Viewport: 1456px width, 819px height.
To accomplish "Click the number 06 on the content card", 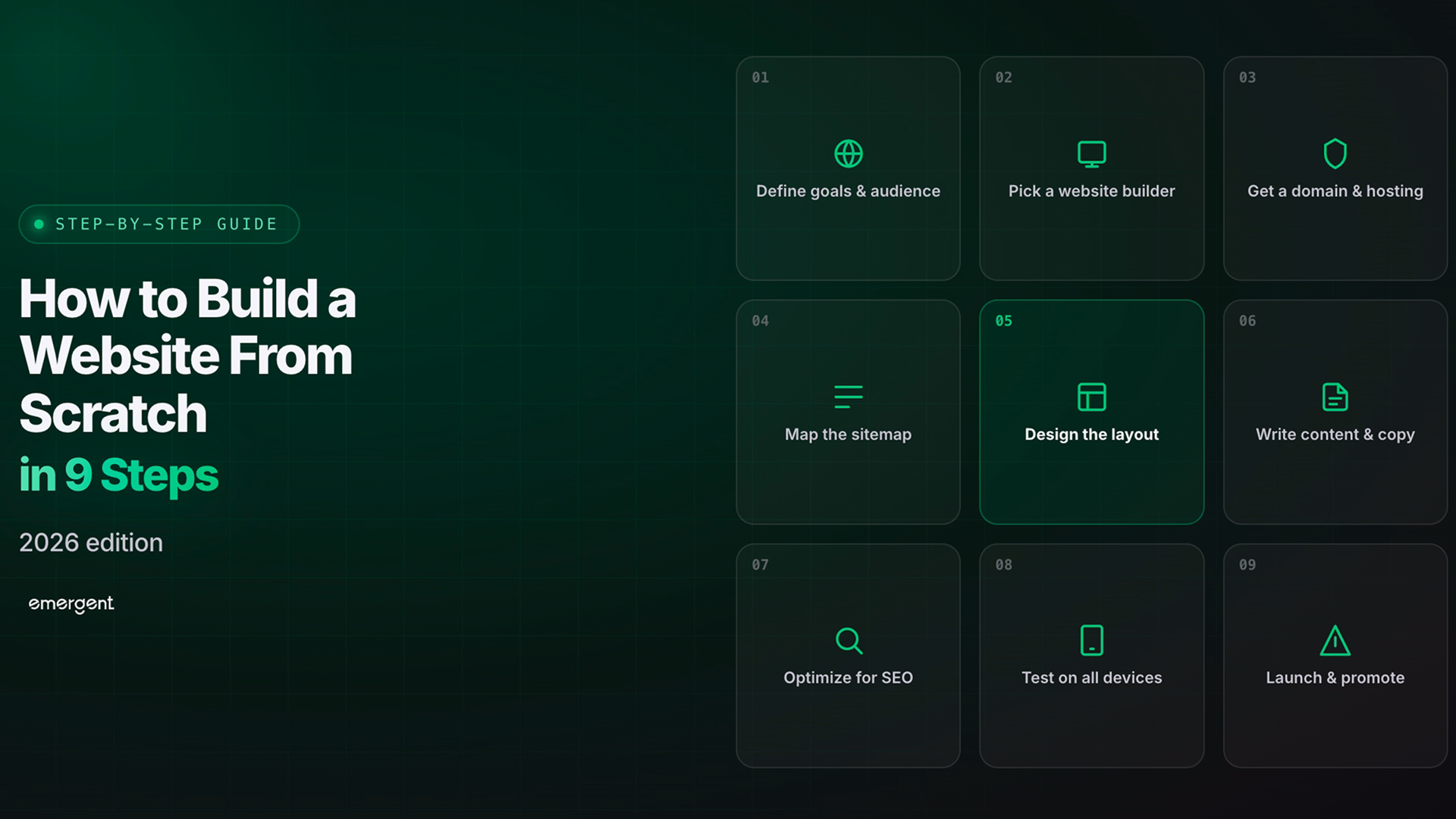I will 1247,321.
